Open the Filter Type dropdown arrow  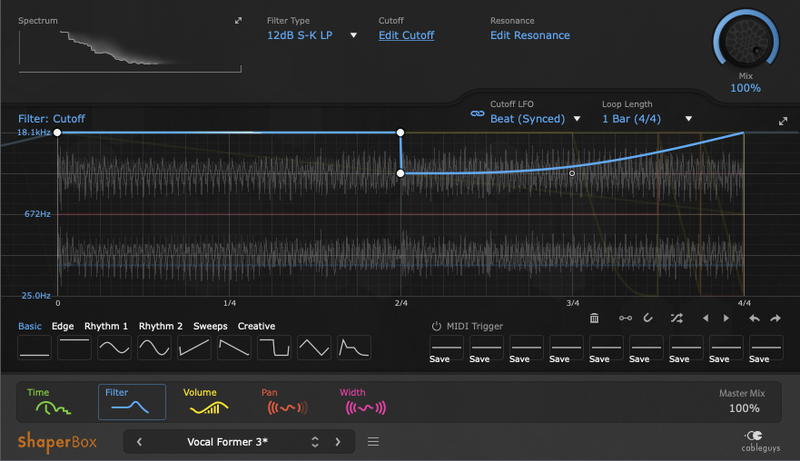click(x=354, y=35)
